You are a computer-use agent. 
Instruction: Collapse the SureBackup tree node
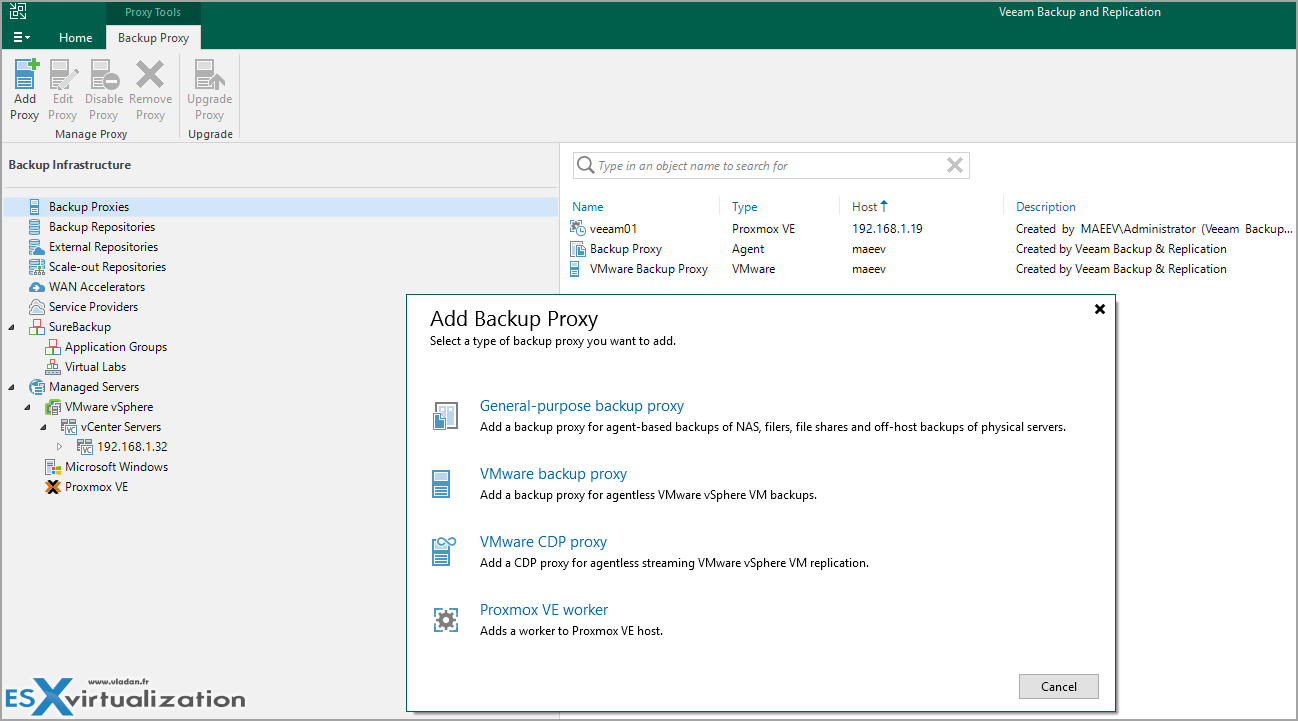click(12, 327)
